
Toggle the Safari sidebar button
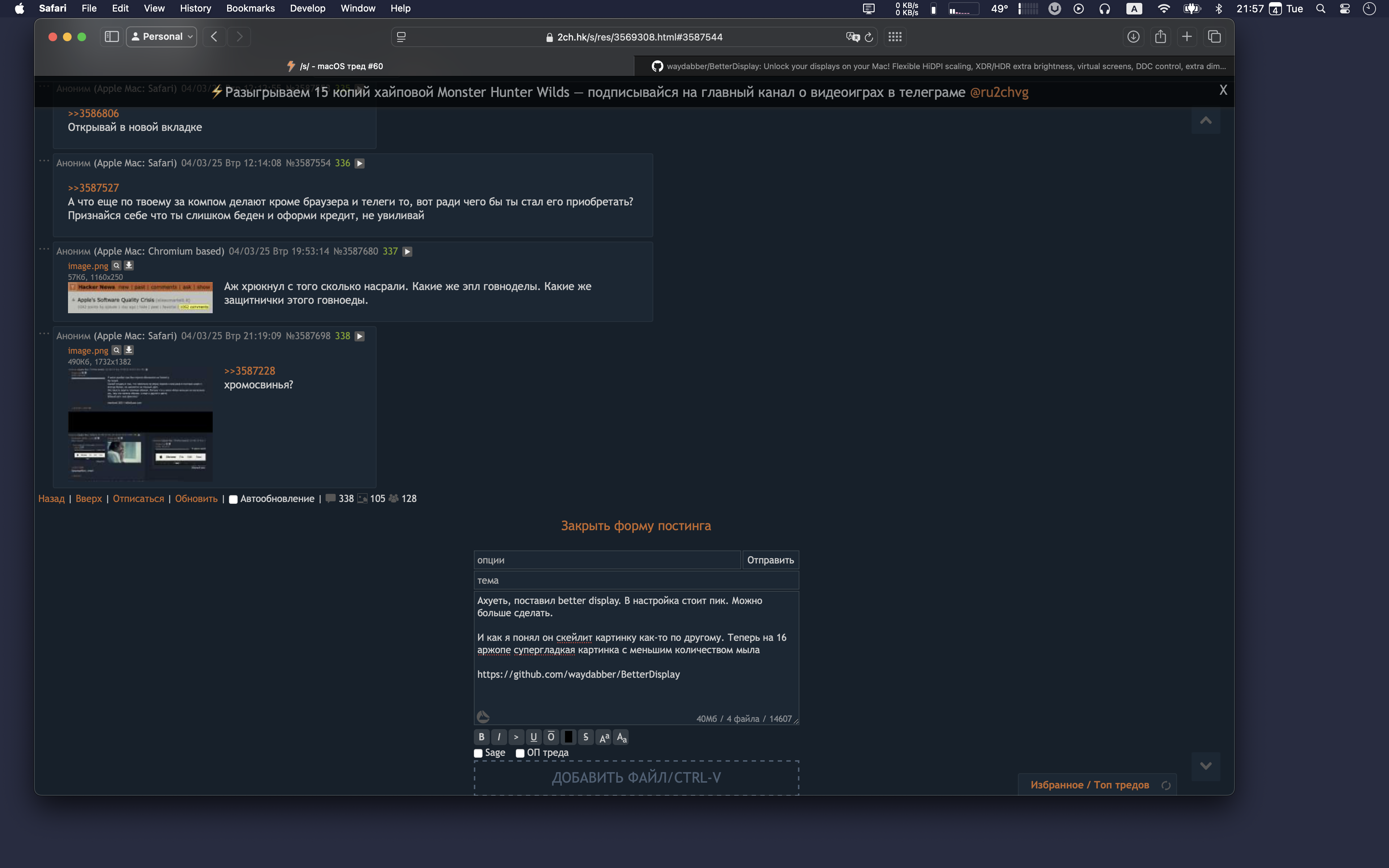point(111,37)
